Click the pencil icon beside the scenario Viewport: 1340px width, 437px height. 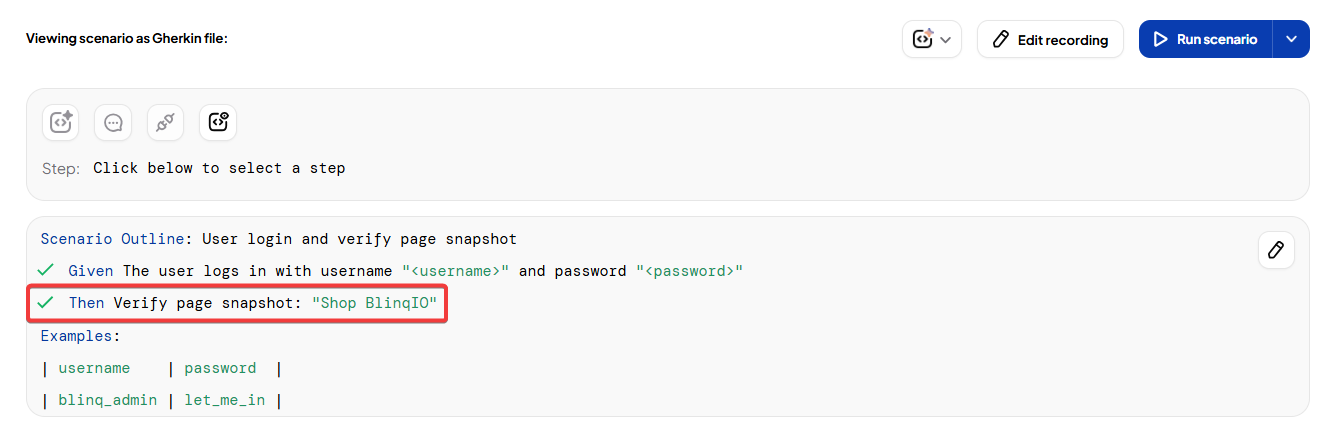tap(1275, 250)
